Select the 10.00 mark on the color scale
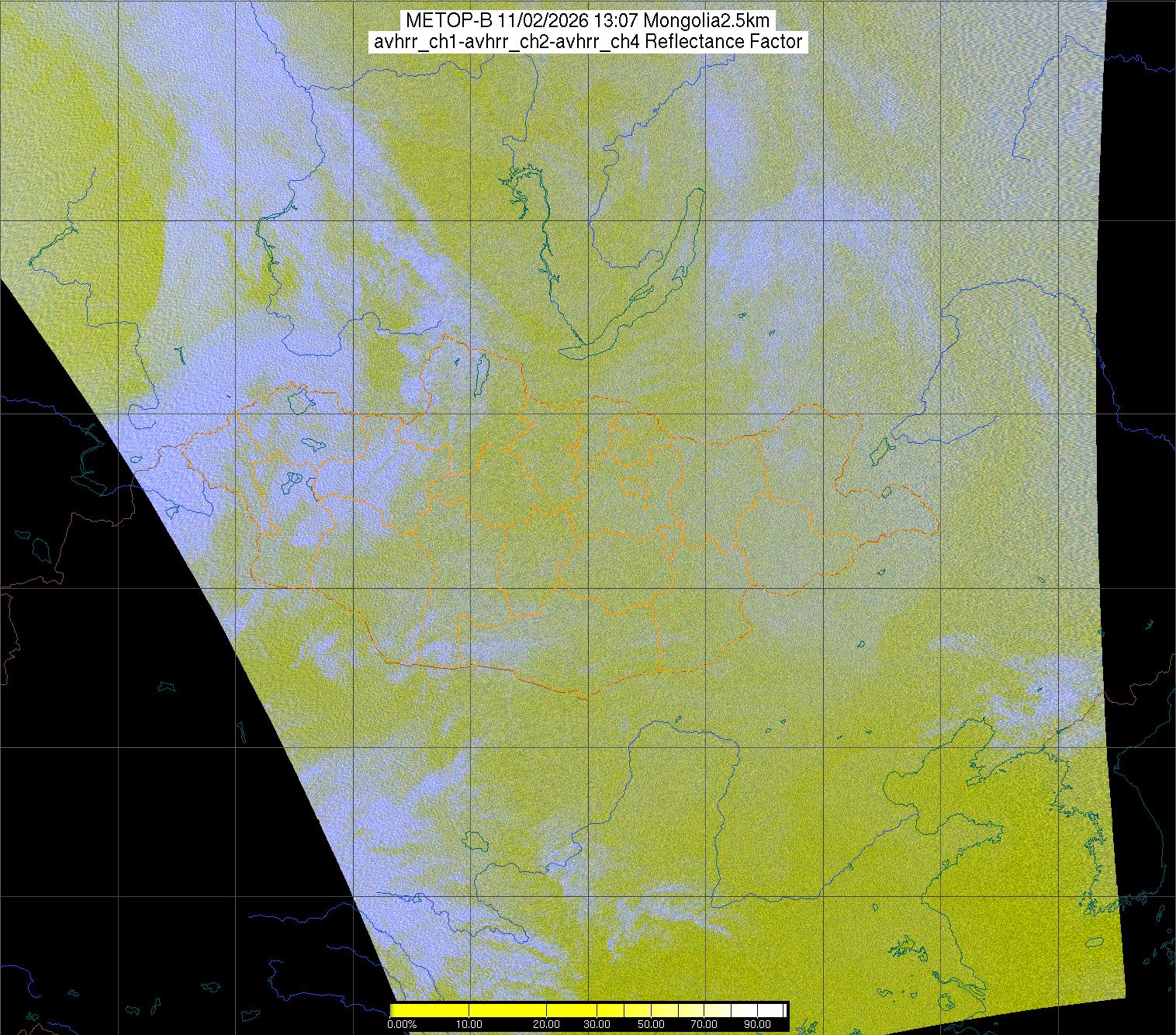This screenshot has height=1035, width=1176. pyautogui.click(x=470, y=1024)
